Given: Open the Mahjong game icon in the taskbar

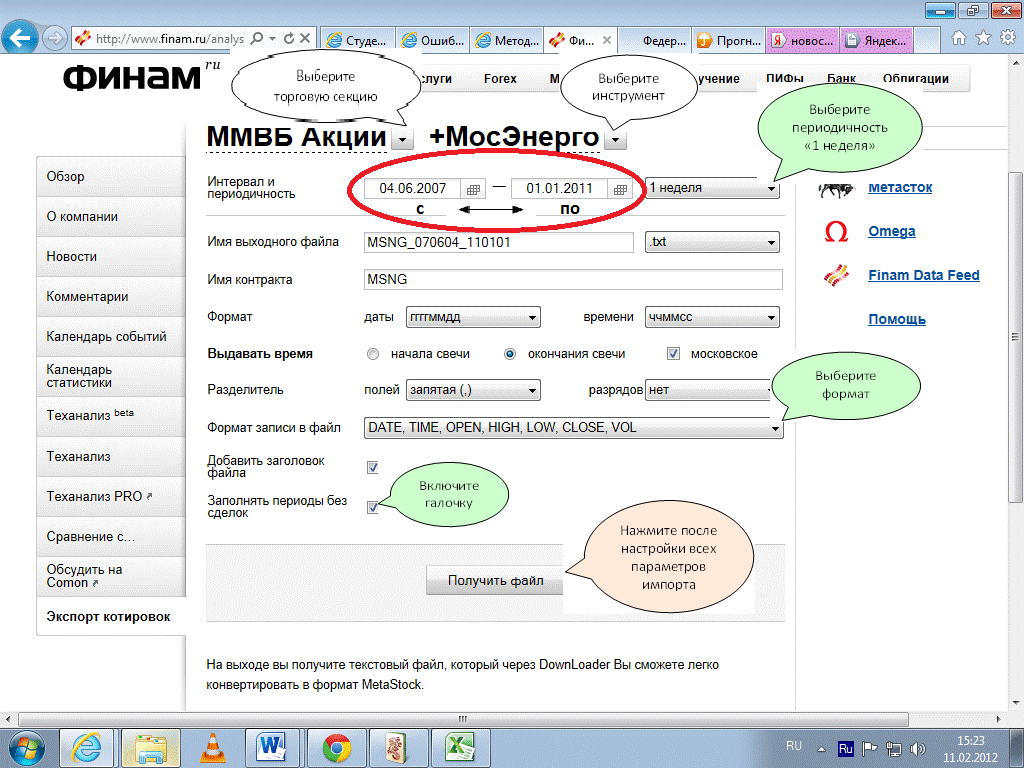Looking at the screenshot, I should pyautogui.click(x=398, y=747).
